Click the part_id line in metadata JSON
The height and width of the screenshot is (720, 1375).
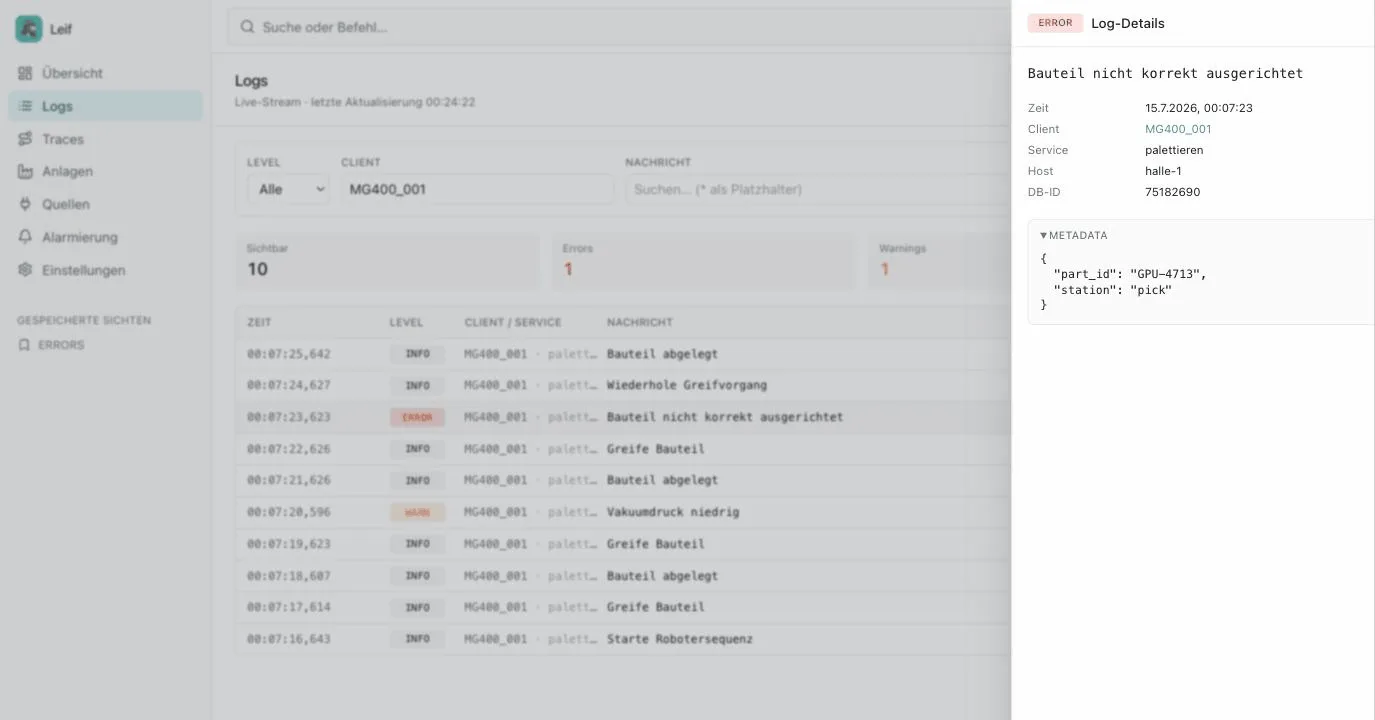[1130, 274]
